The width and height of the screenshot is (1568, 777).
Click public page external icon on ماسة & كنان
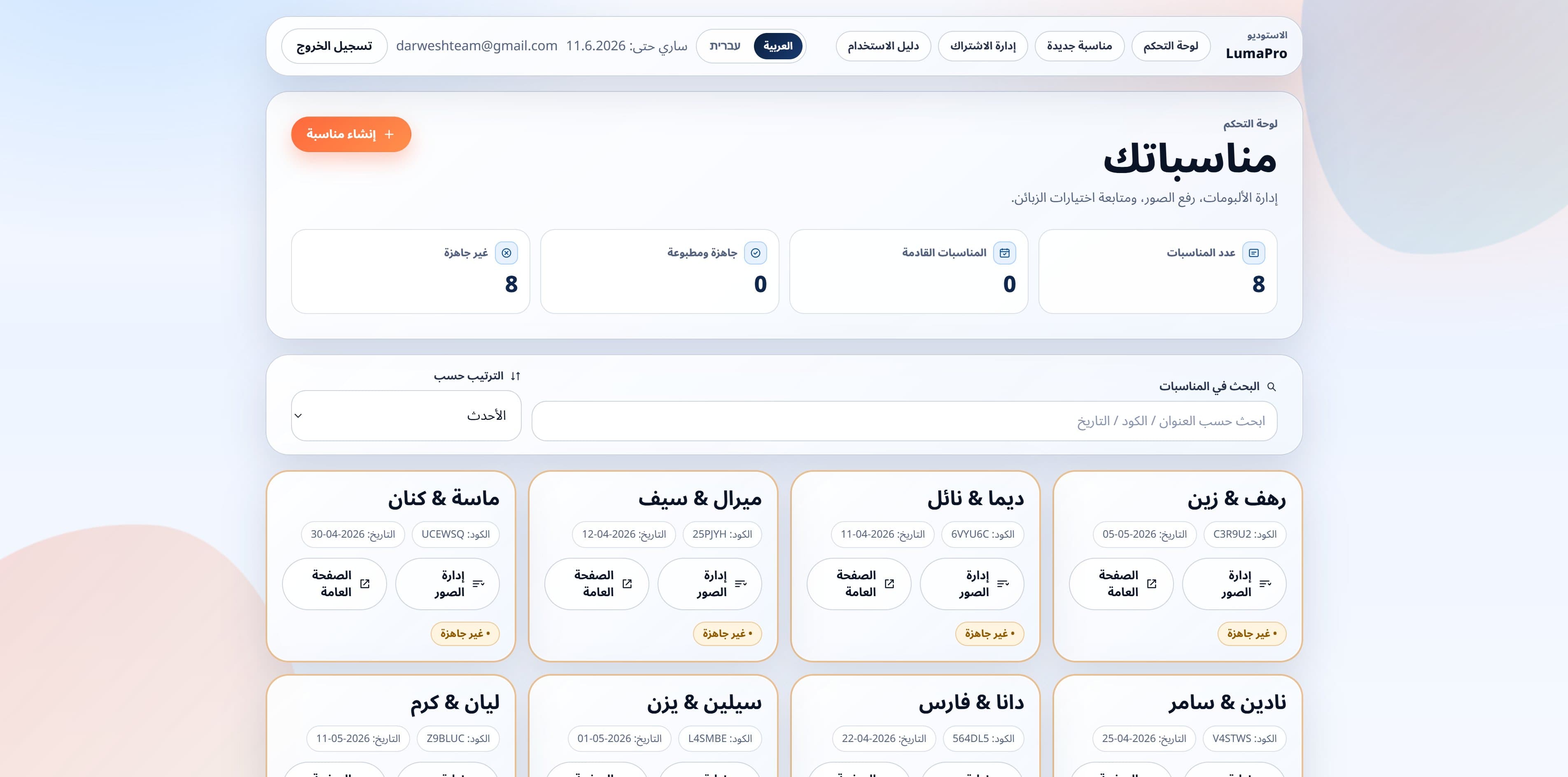[x=364, y=583]
